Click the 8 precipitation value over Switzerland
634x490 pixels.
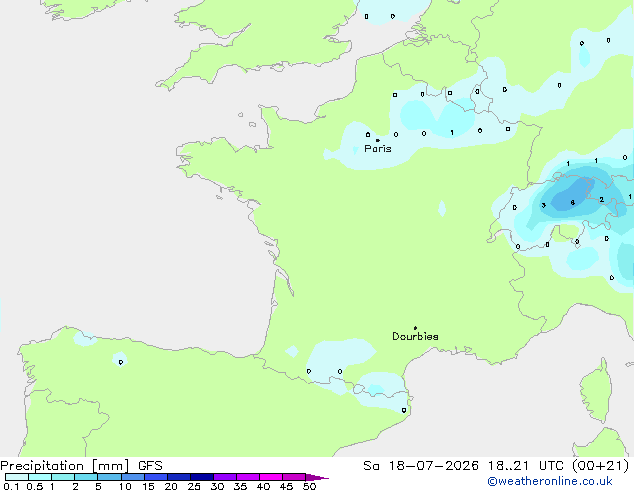573,203
